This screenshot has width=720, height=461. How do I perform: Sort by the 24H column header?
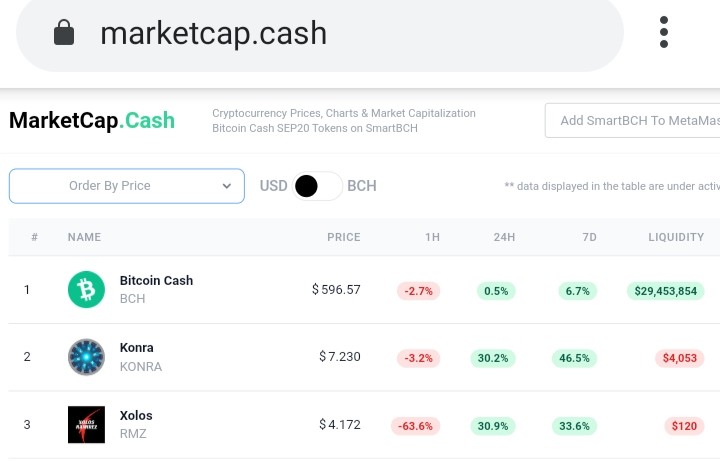(504, 237)
